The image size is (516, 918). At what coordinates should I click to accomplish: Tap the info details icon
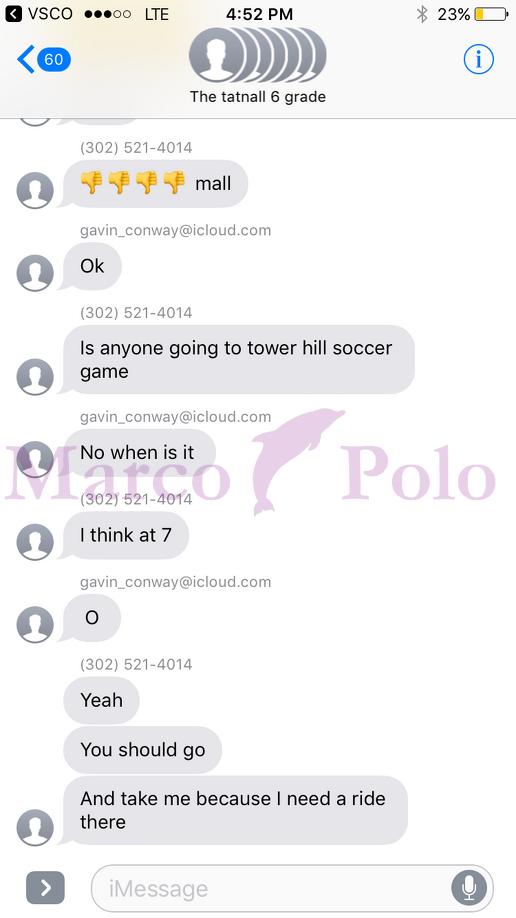point(479,59)
